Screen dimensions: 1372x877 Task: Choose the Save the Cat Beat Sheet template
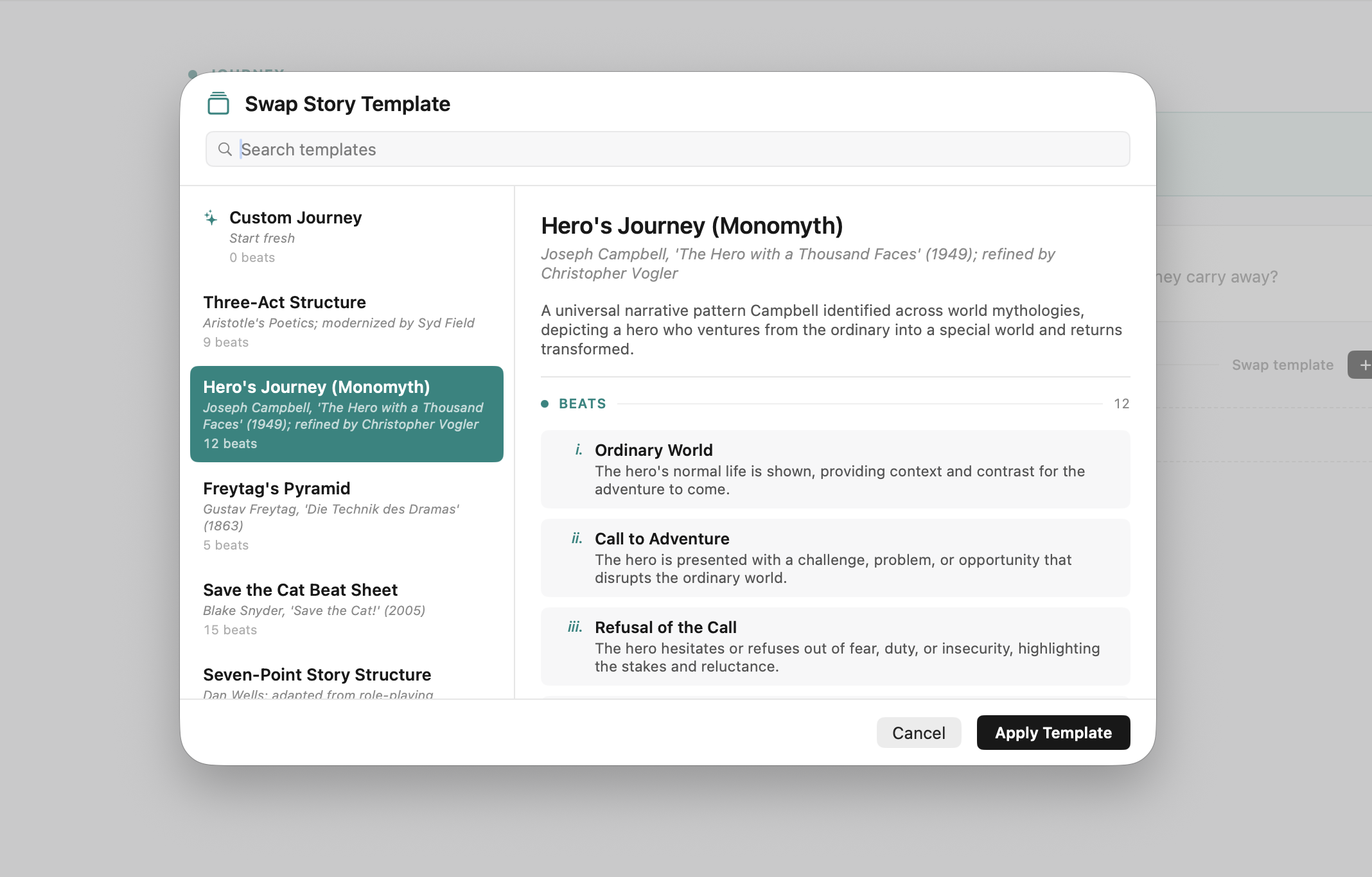click(x=347, y=609)
